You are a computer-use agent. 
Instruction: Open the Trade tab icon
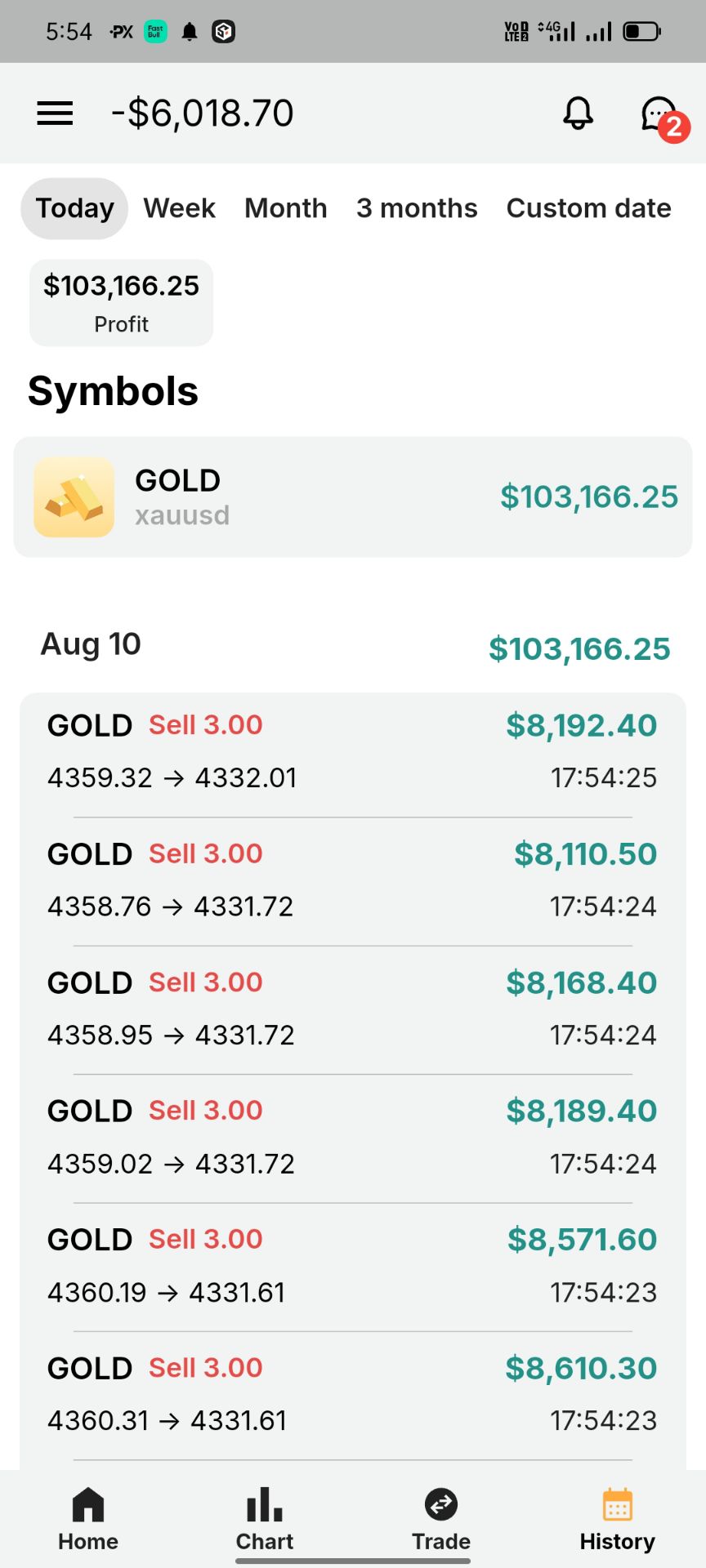pyautogui.click(x=441, y=1504)
